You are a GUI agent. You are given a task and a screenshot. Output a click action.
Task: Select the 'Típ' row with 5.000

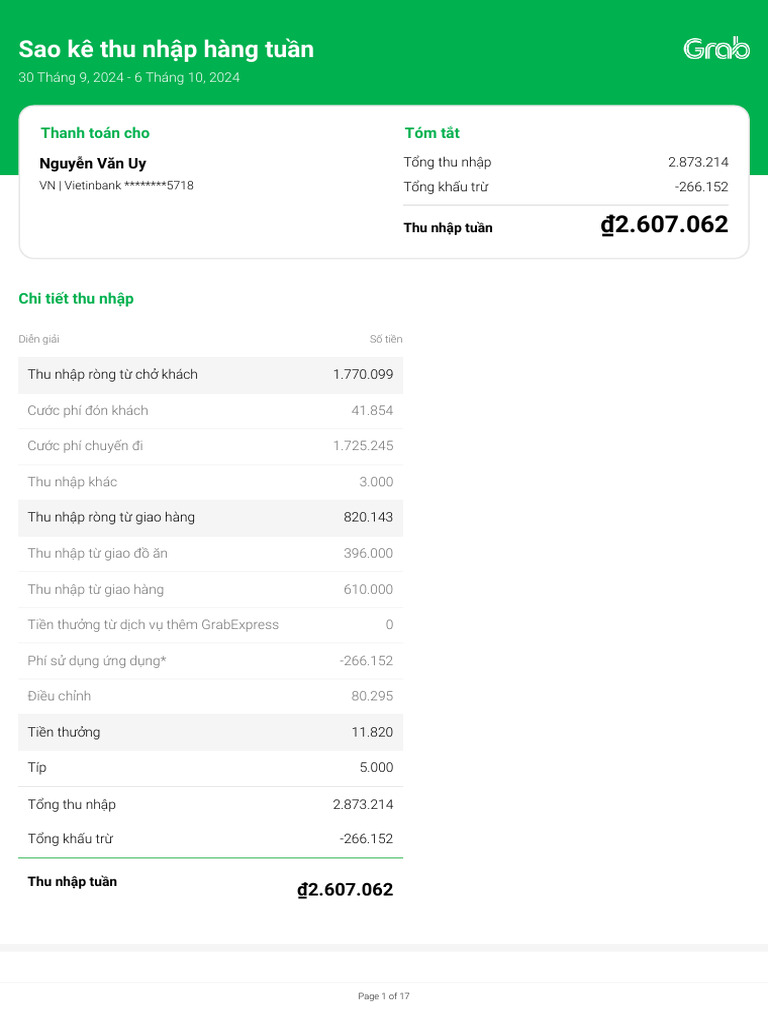pyautogui.click(x=210, y=768)
